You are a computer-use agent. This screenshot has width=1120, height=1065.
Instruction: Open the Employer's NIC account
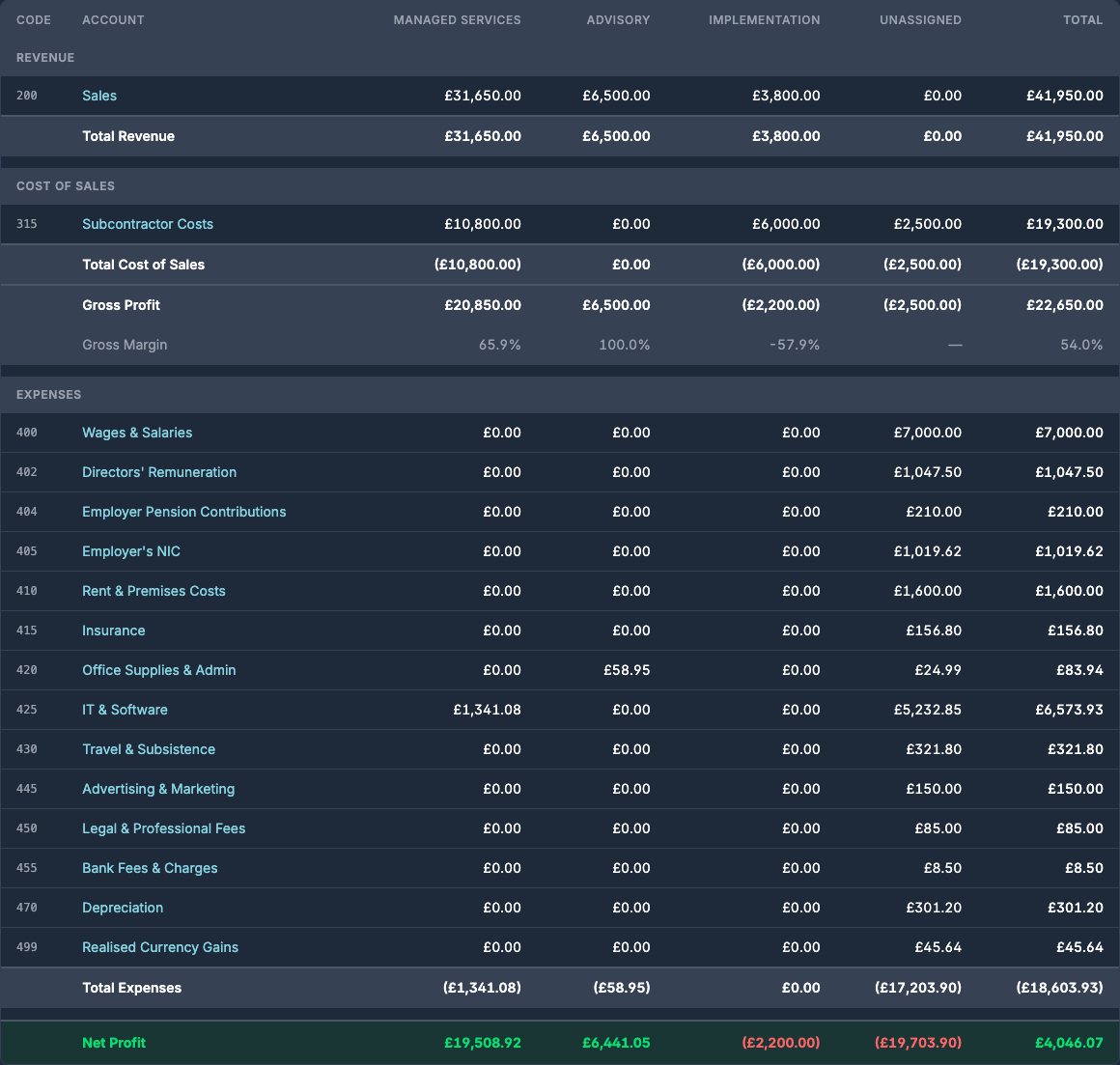coord(131,551)
